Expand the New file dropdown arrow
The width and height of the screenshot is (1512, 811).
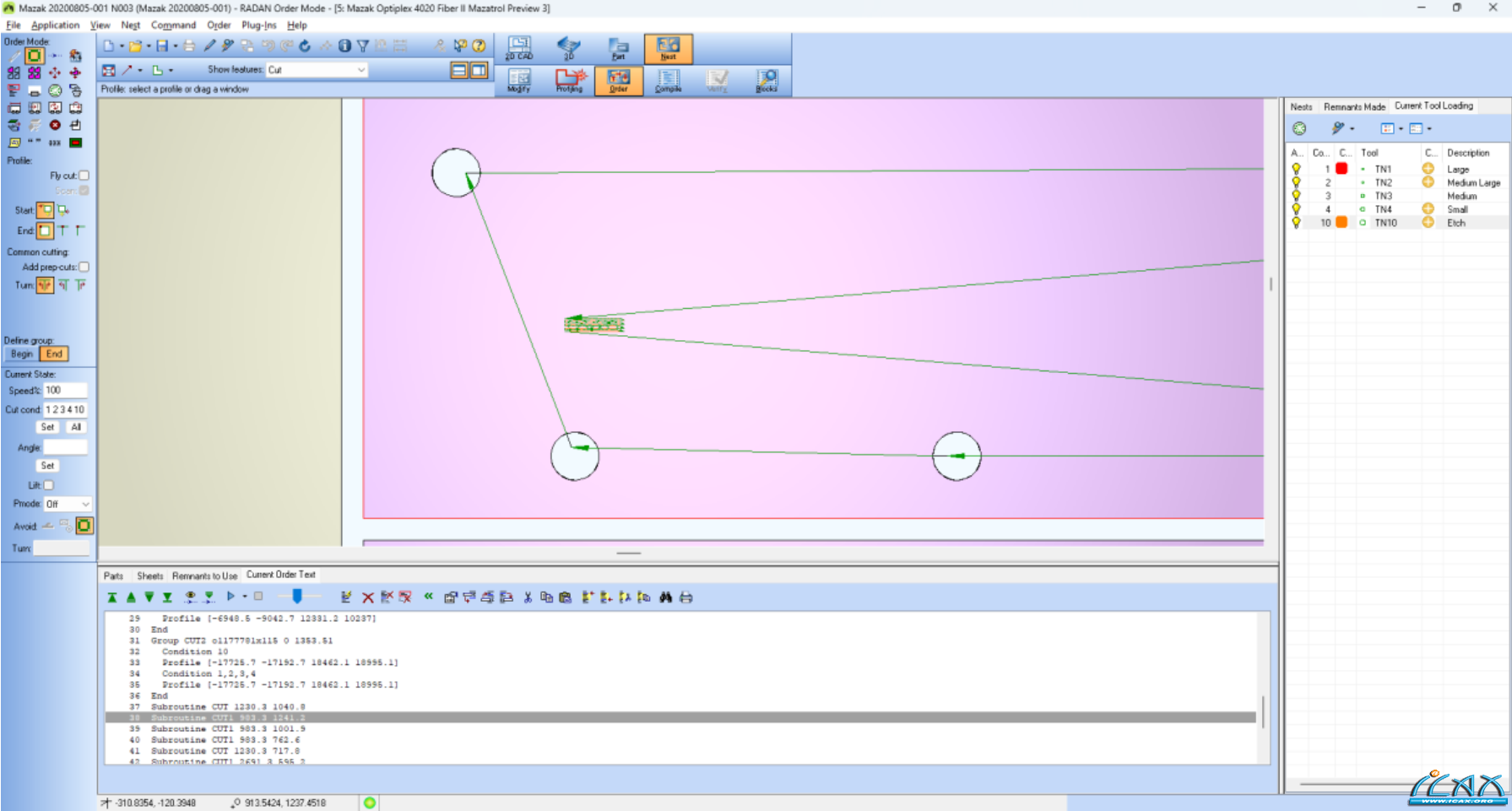[122, 46]
